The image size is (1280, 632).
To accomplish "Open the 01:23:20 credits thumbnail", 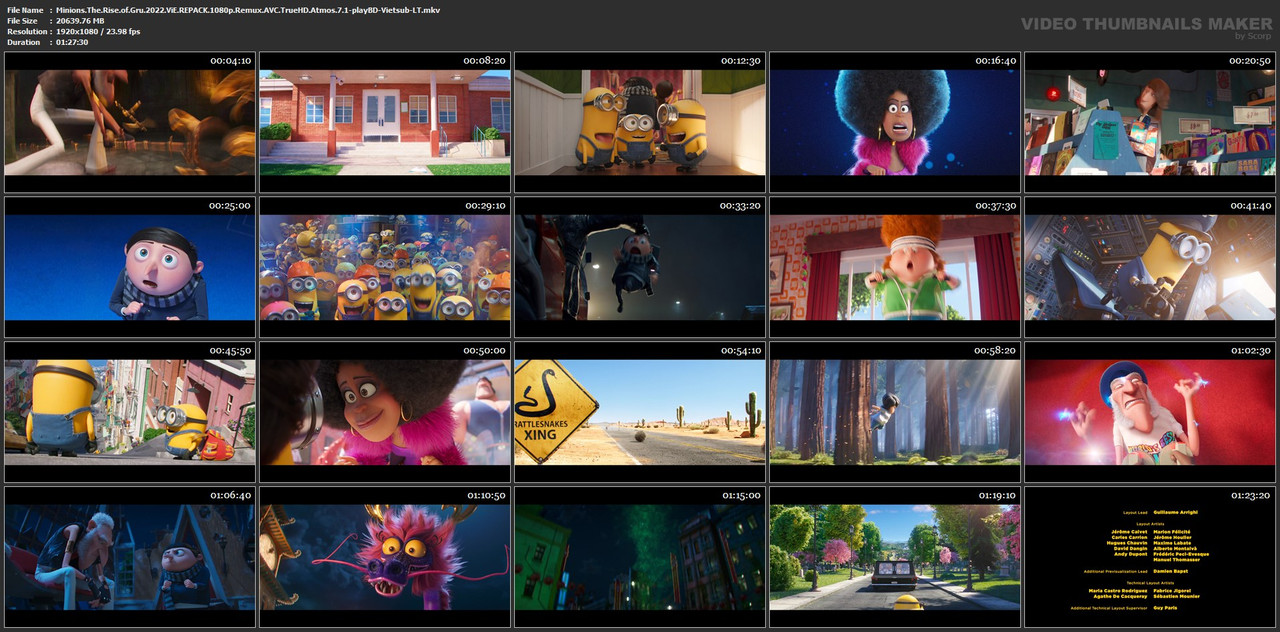I will coord(1150,557).
